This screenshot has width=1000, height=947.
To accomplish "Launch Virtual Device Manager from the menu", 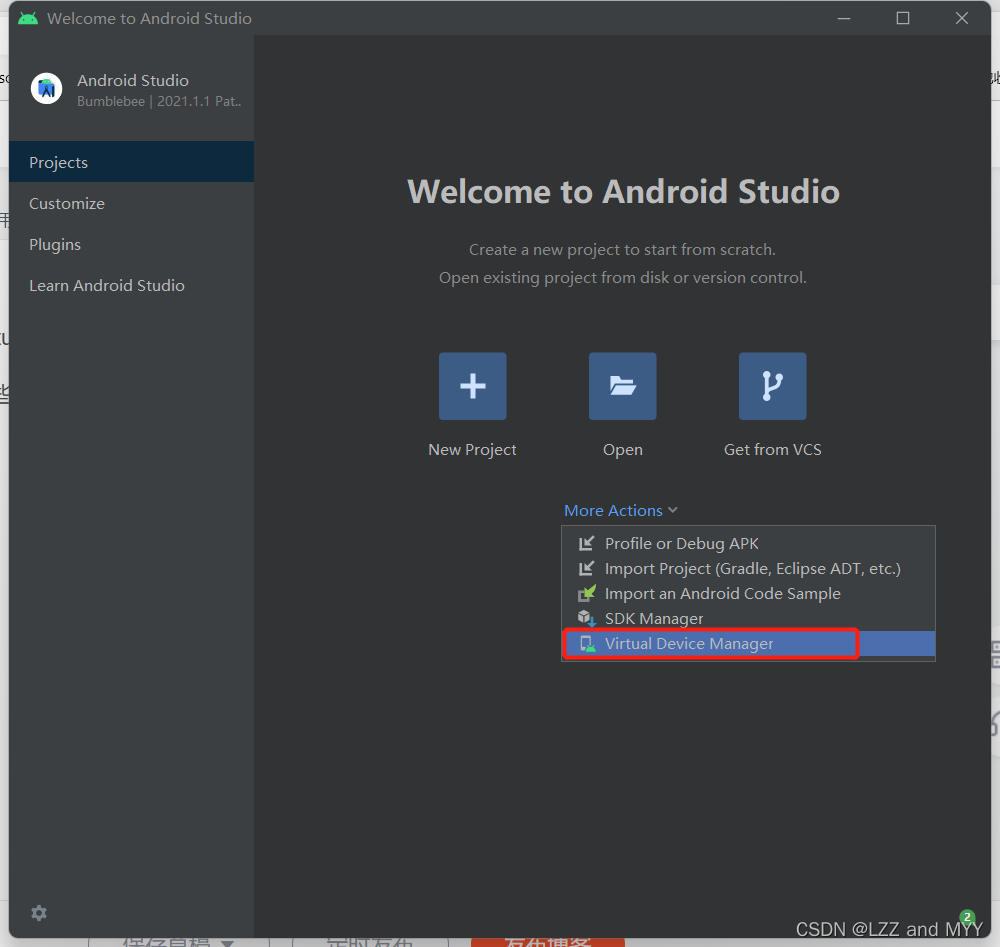I will click(x=748, y=643).
